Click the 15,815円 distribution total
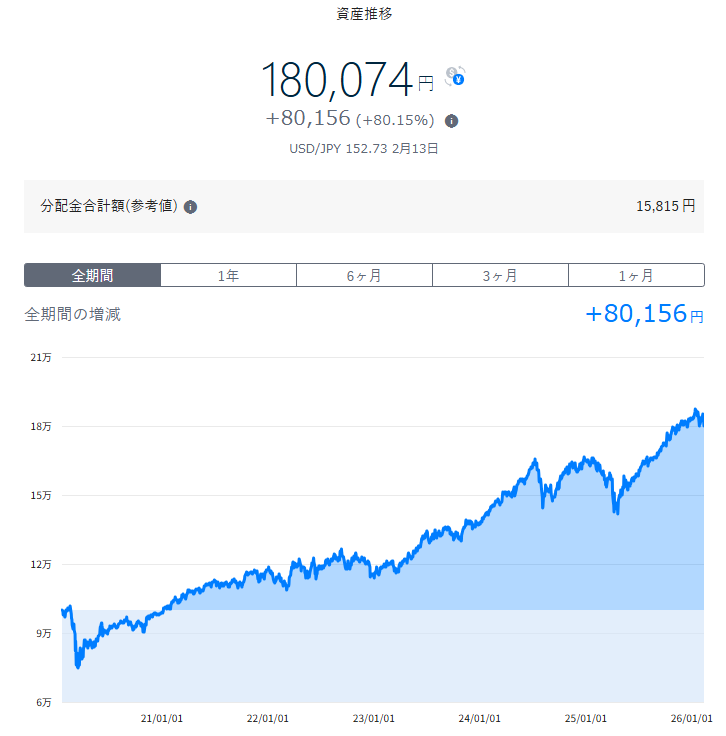The width and height of the screenshot is (726, 736). point(665,206)
